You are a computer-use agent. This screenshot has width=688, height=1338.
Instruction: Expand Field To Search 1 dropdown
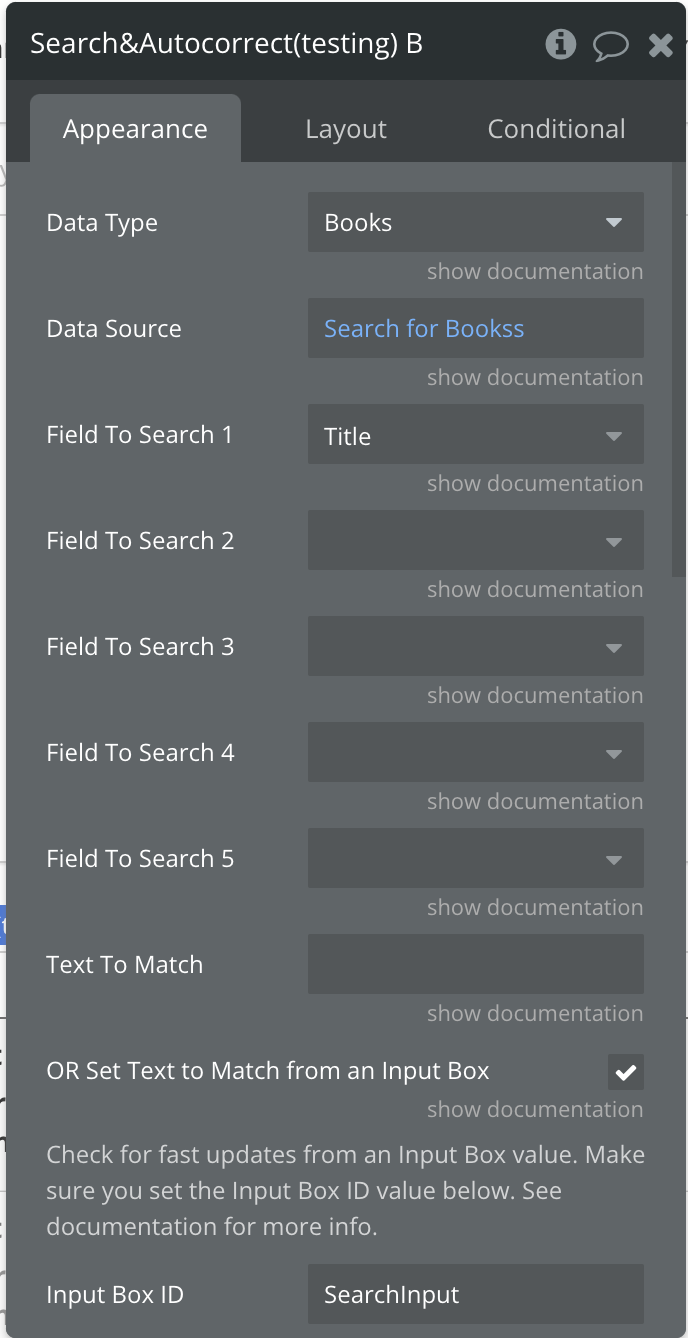[x=475, y=435]
